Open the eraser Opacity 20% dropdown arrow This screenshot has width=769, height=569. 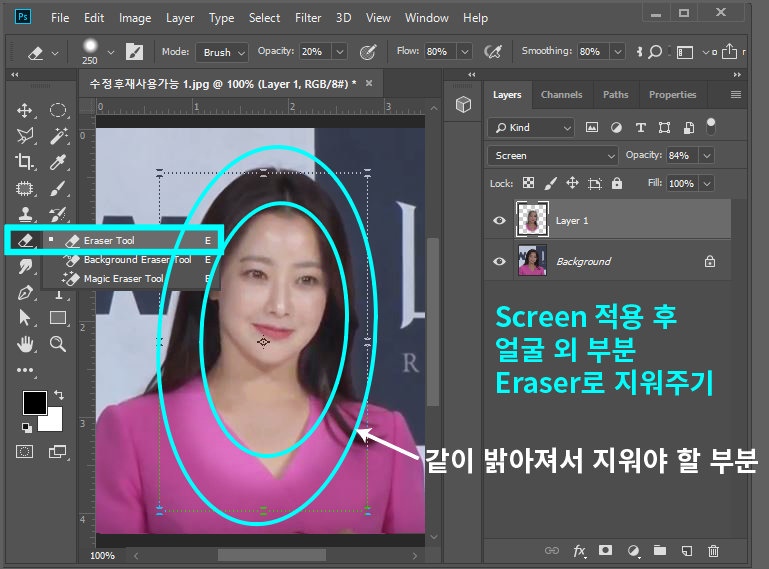339,52
